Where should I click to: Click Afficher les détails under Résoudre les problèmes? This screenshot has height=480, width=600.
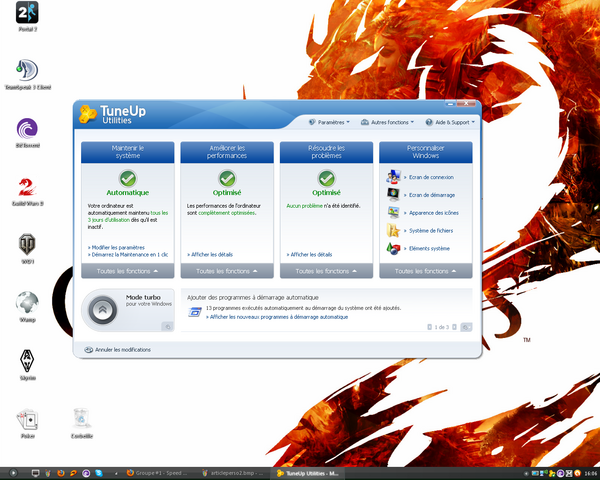(309, 255)
